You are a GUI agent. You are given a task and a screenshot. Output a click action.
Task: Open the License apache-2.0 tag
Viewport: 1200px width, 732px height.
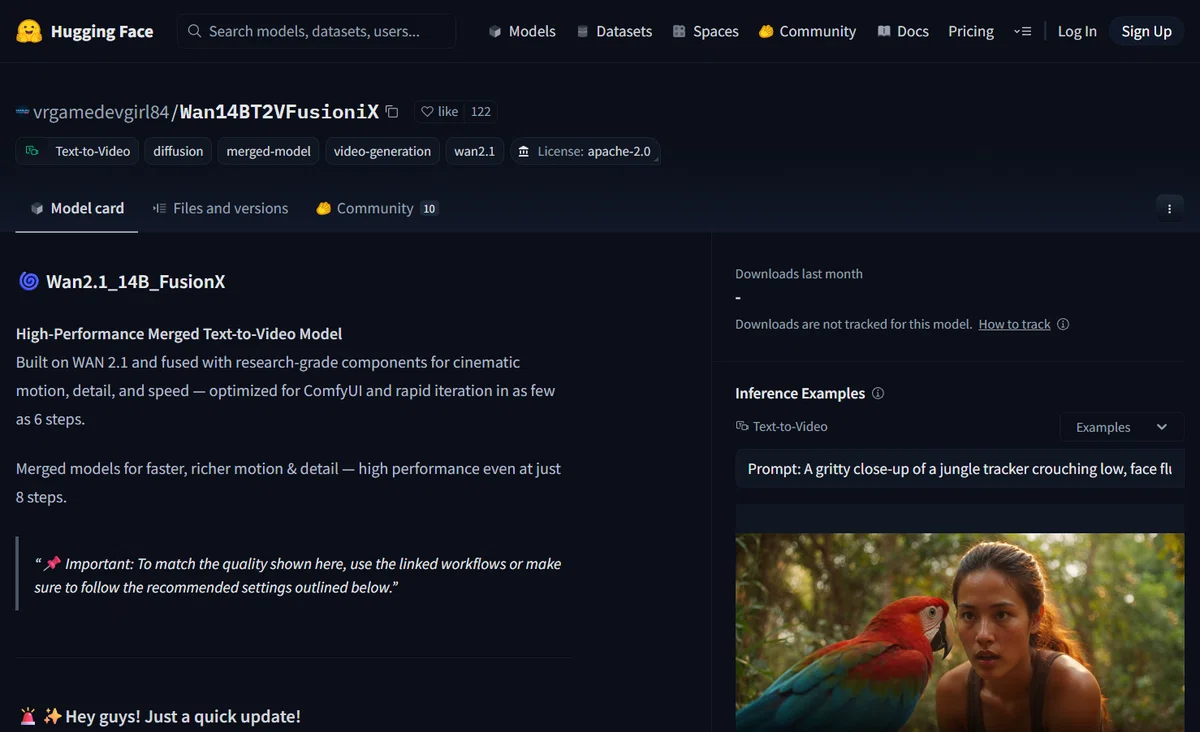(x=585, y=151)
